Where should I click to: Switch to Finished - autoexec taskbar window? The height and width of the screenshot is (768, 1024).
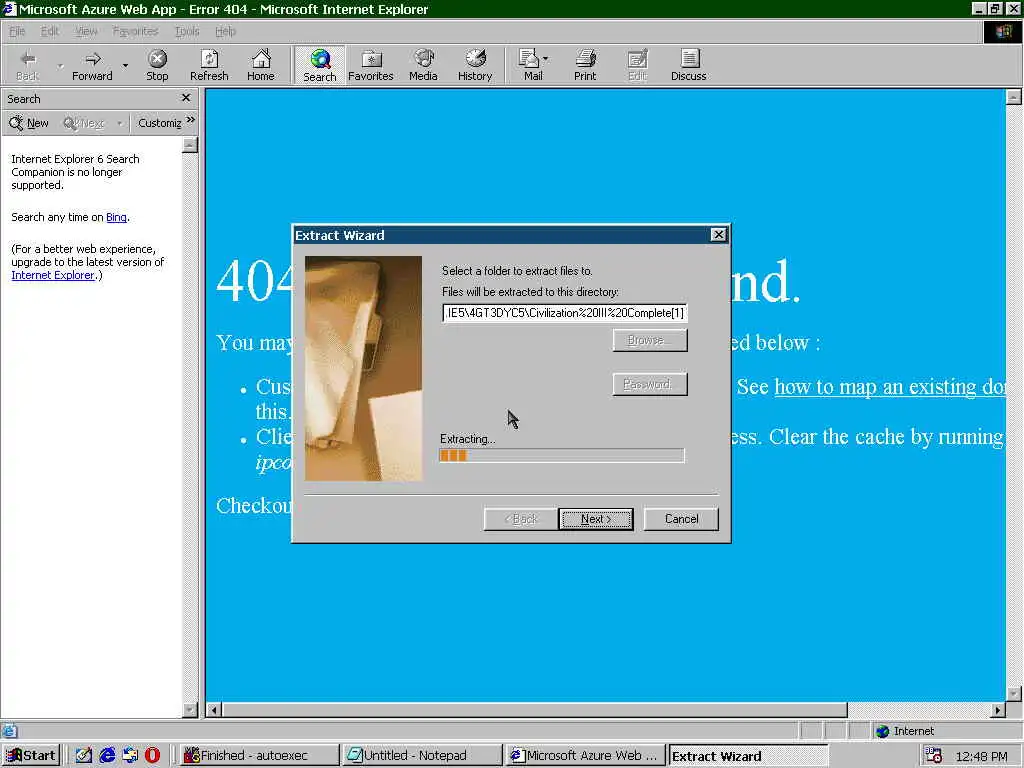click(259, 756)
